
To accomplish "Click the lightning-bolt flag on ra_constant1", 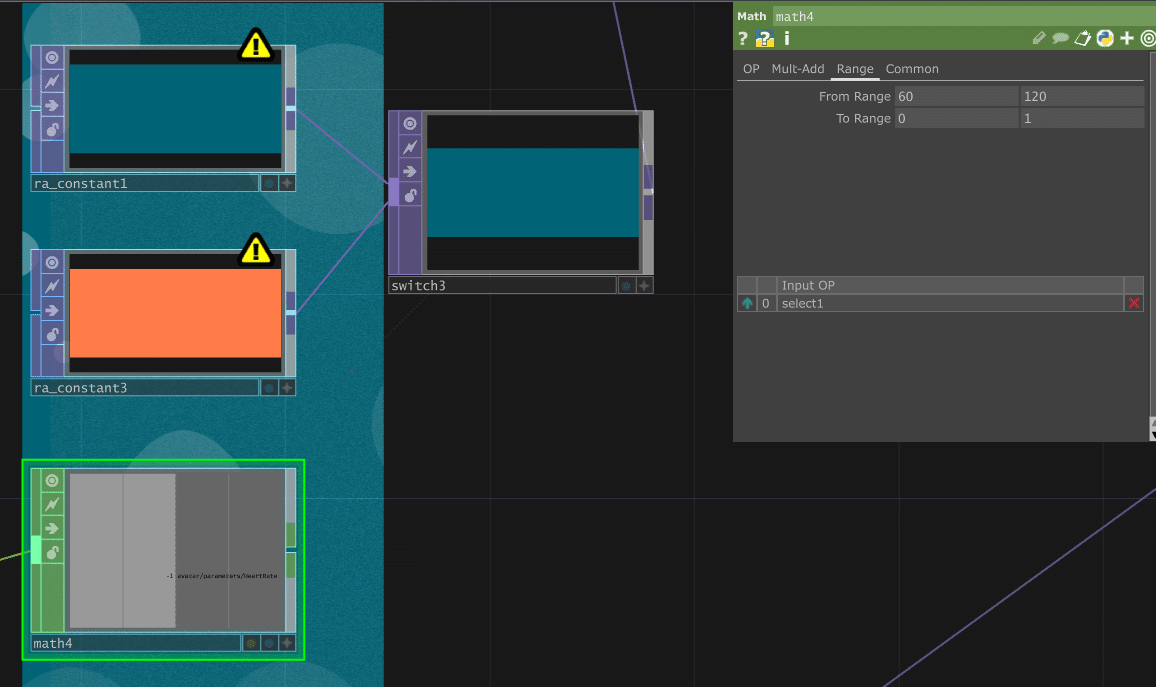I will pos(52,81).
